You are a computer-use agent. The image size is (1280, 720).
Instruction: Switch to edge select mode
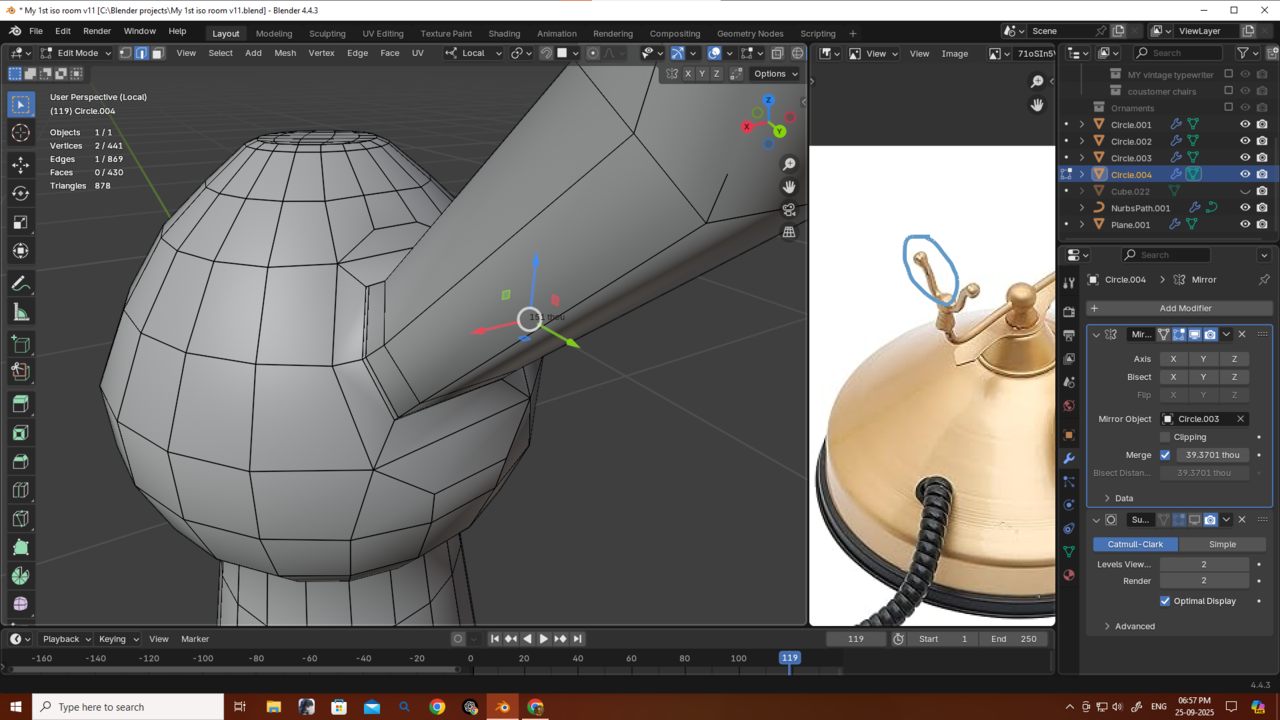click(141, 53)
